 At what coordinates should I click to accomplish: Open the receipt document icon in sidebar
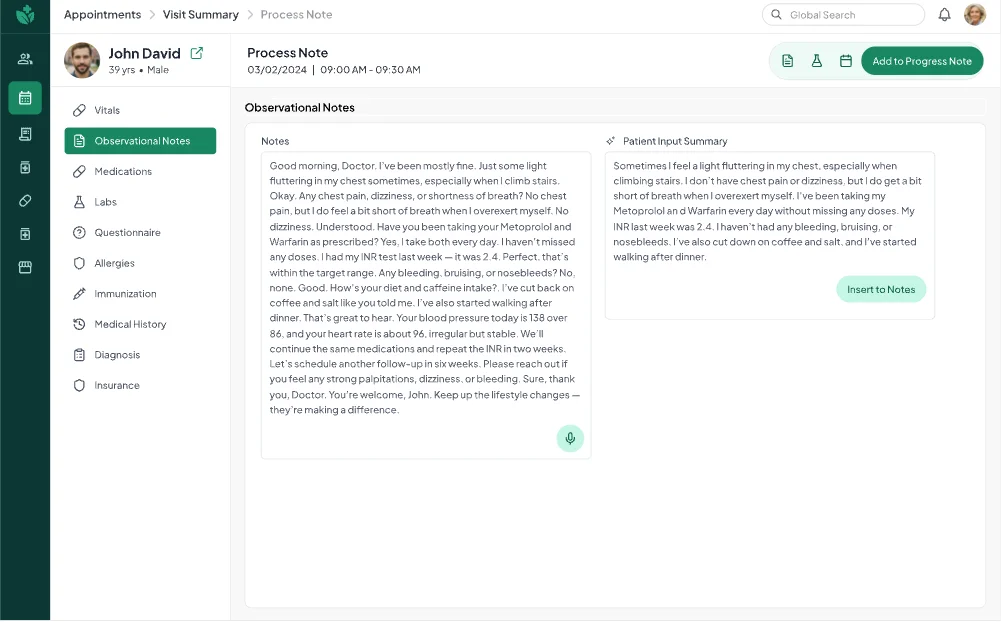[x=25, y=133]
